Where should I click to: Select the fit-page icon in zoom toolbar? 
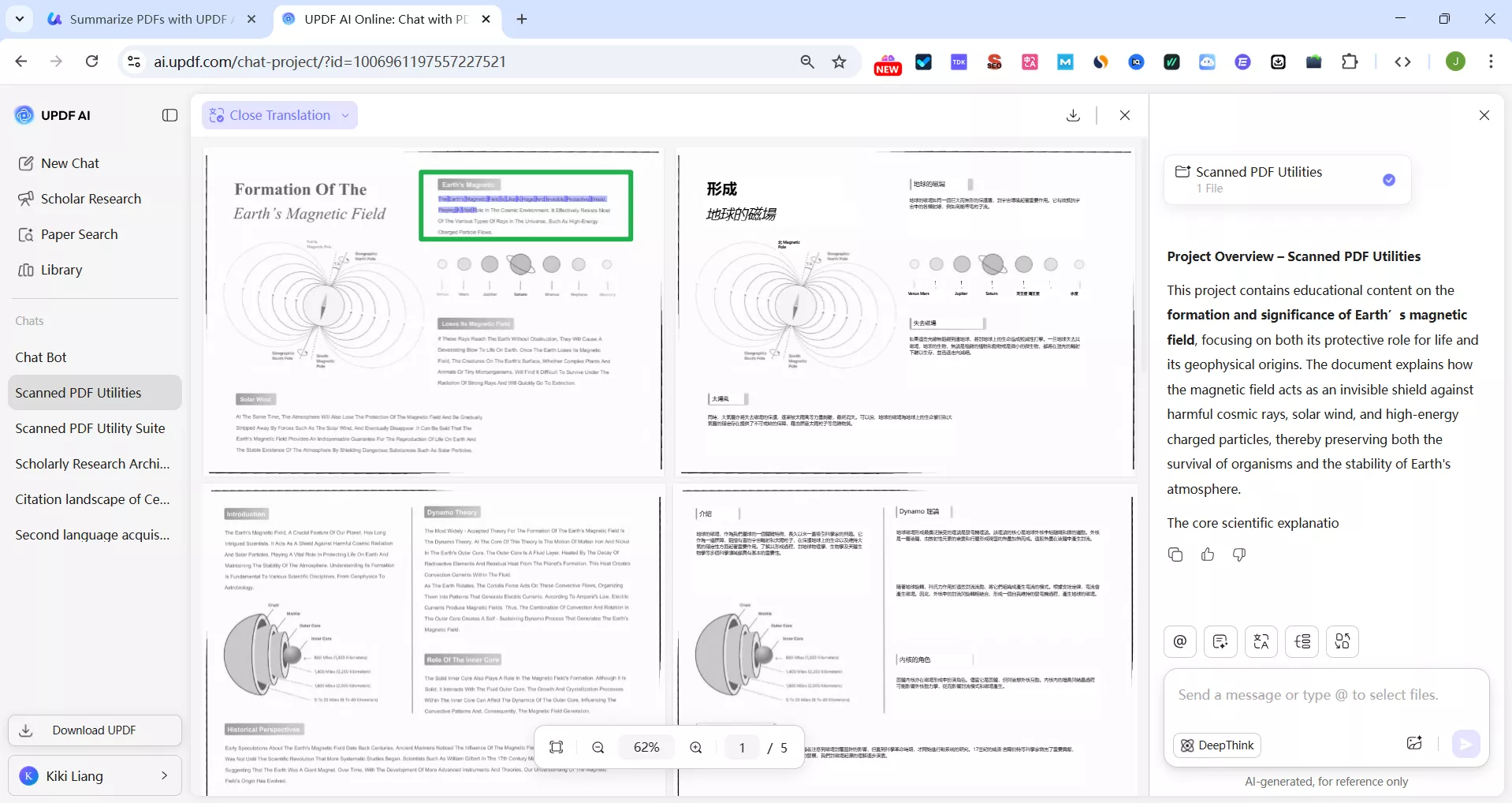tap(557, 747)
